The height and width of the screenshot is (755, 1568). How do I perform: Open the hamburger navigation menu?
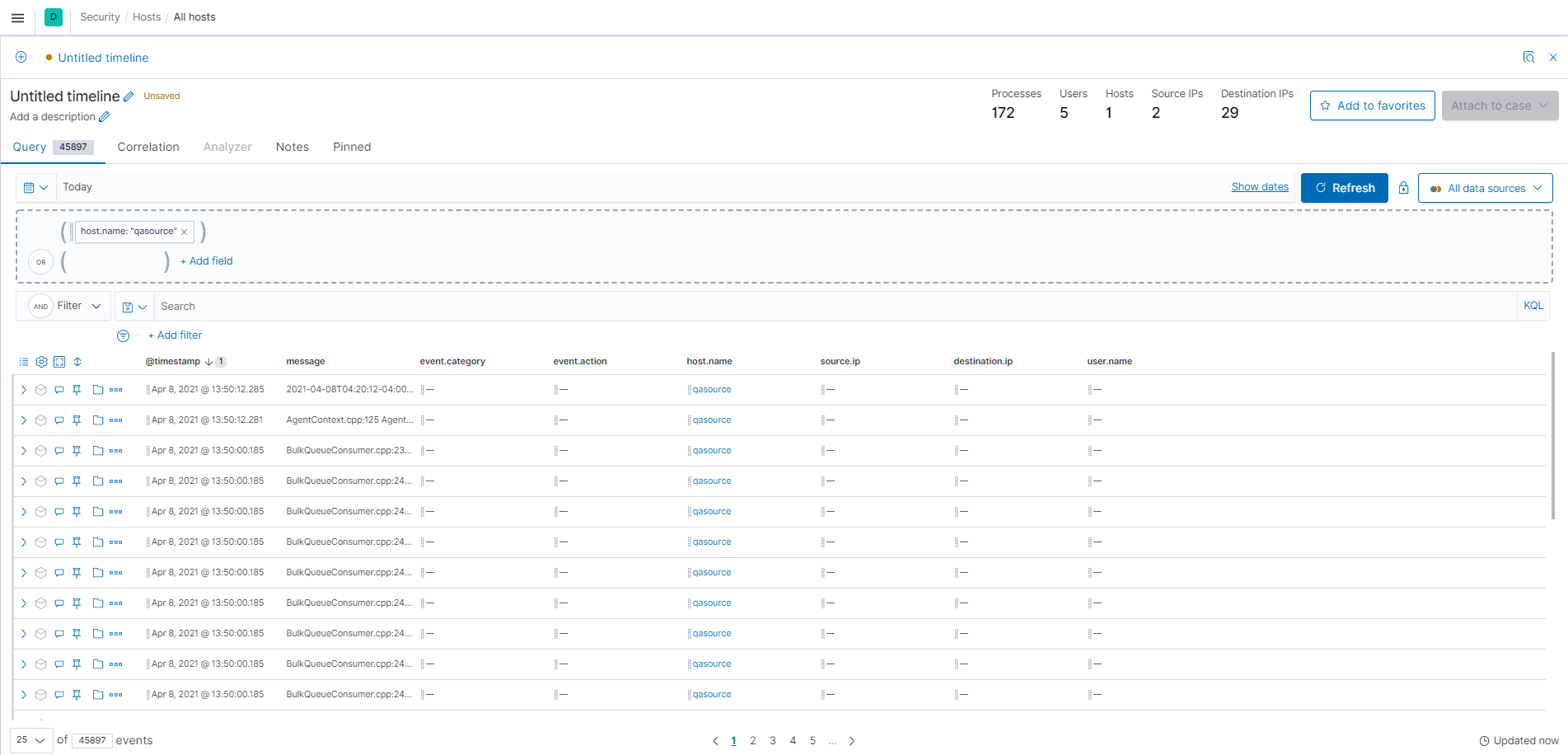[17, 17]
